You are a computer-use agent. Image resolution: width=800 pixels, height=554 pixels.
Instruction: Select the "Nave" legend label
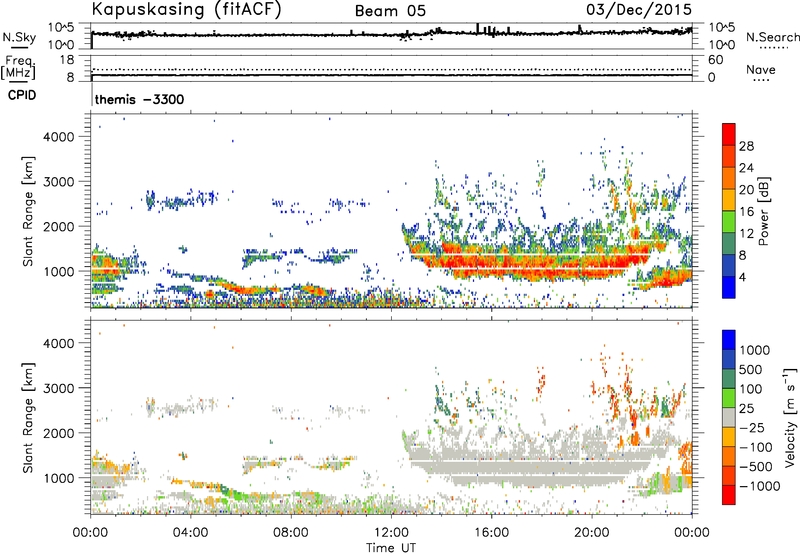761,70
